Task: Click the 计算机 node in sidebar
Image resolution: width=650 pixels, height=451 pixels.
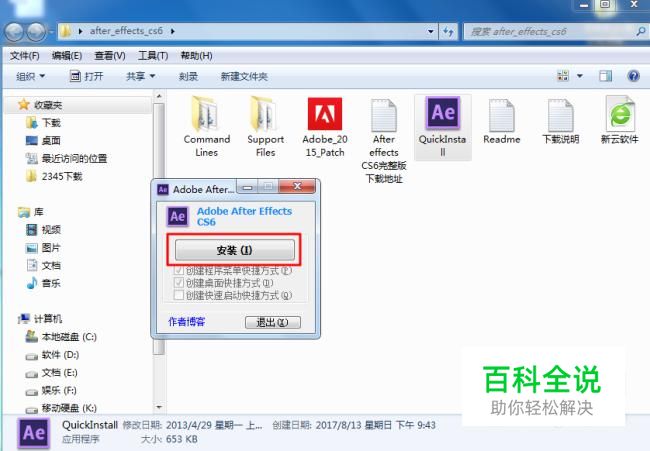Action: tap(40, 318)
